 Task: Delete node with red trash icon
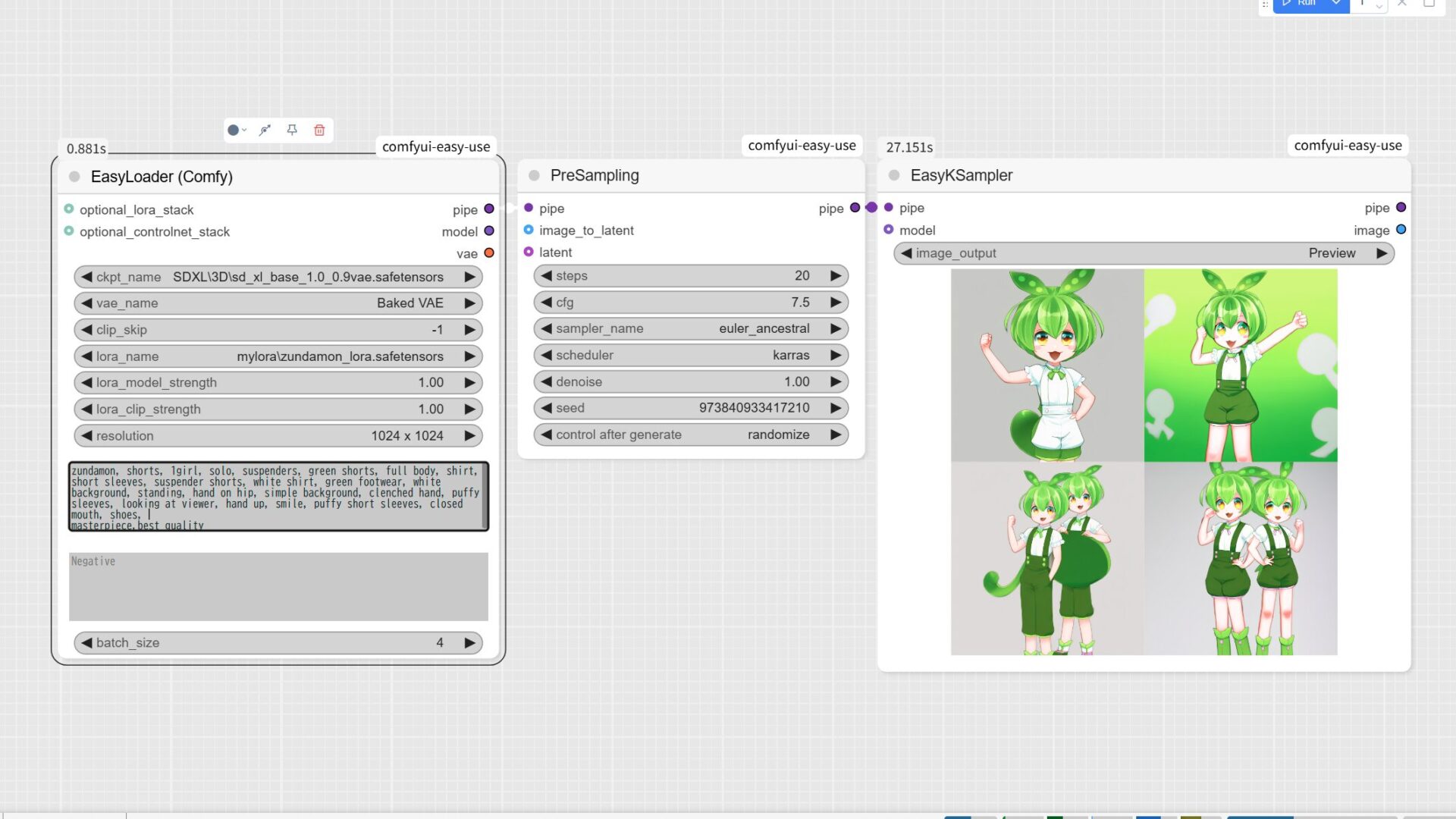click(319, 130)
